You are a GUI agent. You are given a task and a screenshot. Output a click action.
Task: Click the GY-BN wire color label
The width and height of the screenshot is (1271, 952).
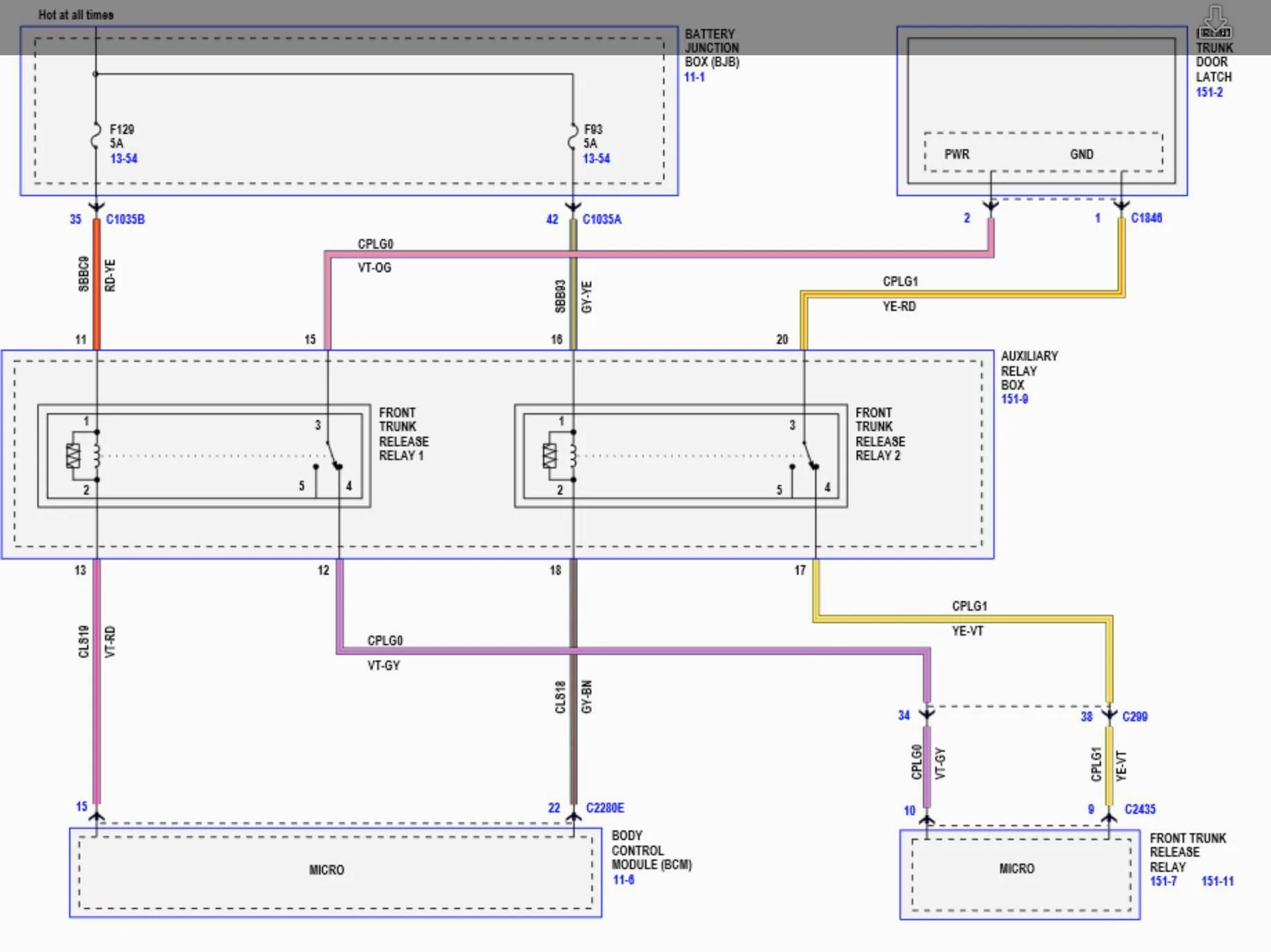[x=586, y=697]
